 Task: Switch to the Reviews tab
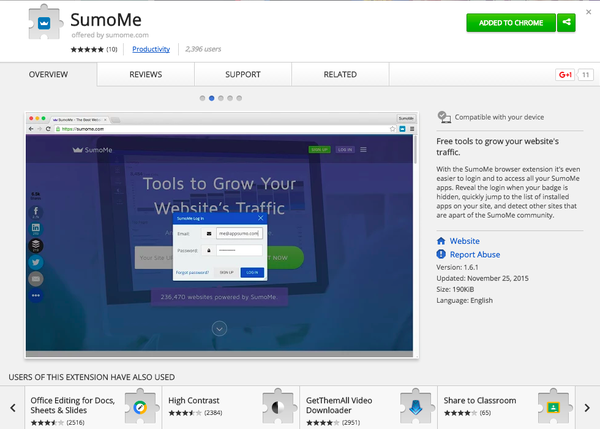[145, 74]
